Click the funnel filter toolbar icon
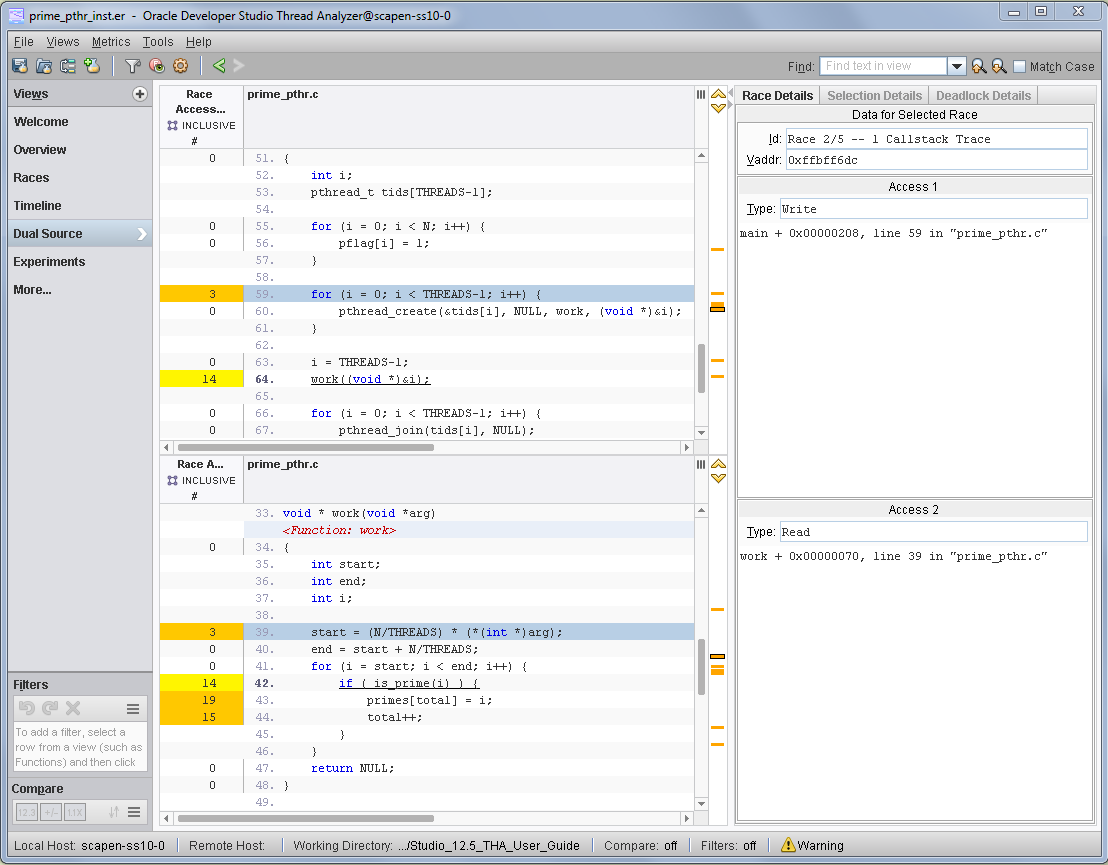 tap(132, 66)
